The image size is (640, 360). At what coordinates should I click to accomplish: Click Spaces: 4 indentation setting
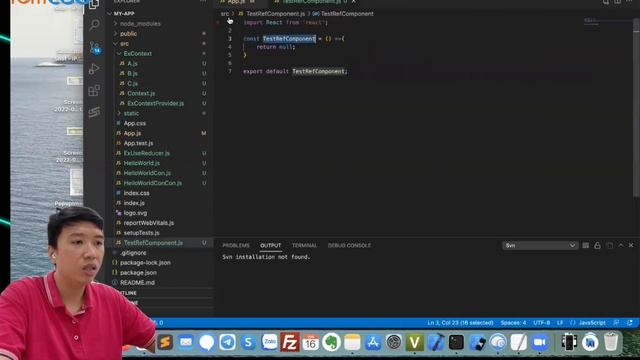coord(513,323)
